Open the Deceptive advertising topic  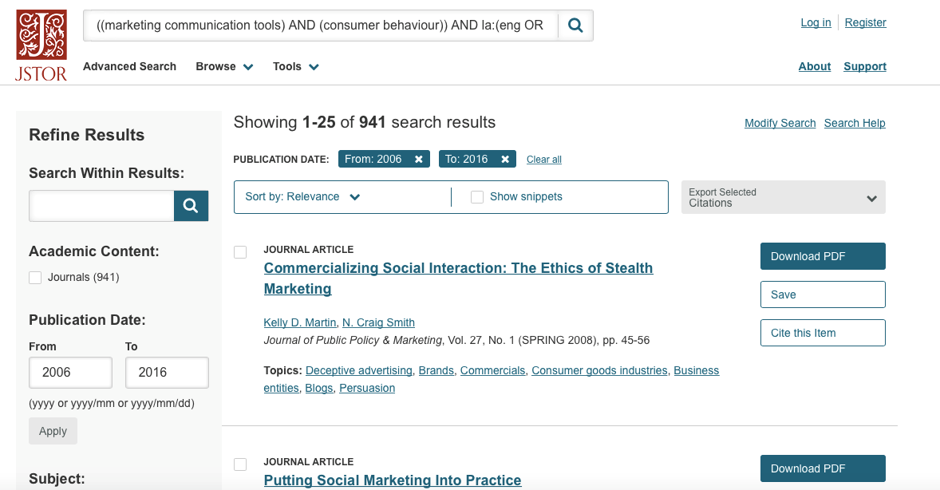pyautogui.click(x=358, y=371)
